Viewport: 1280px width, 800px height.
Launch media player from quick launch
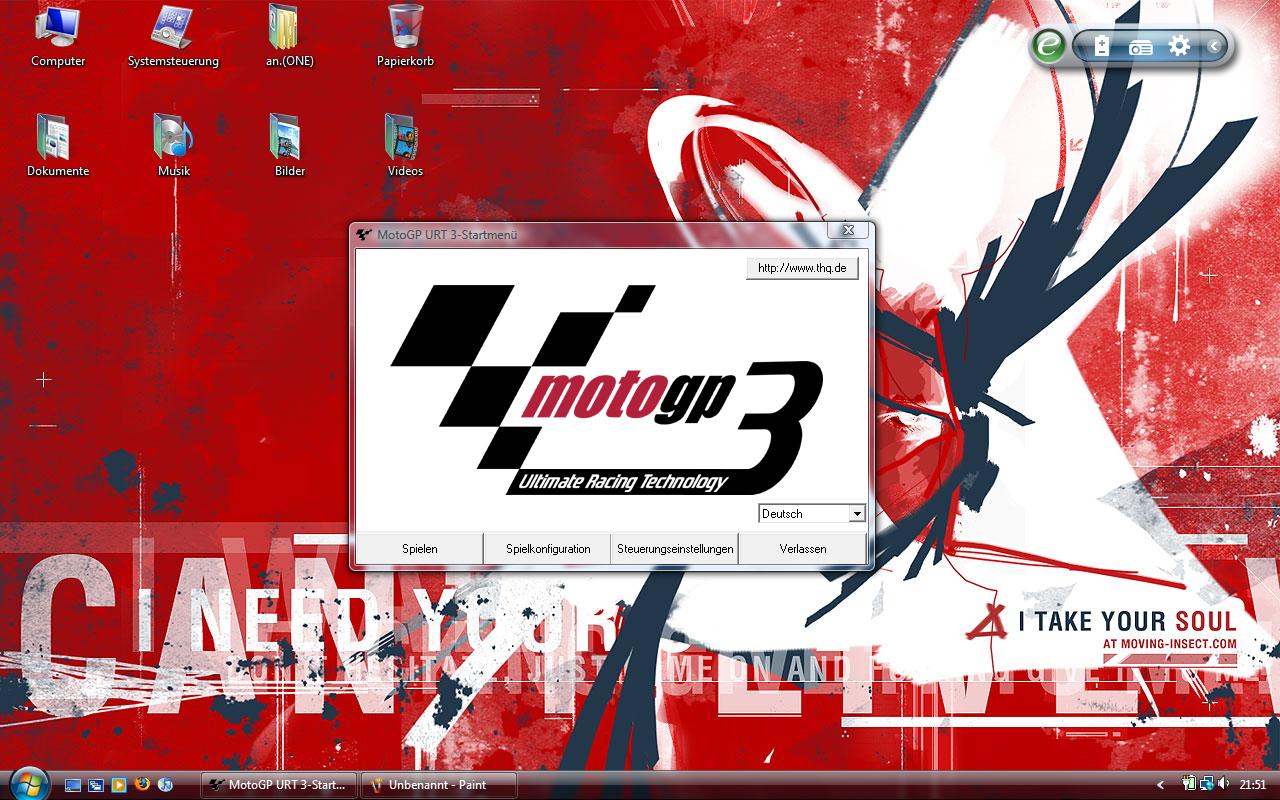click(x=119, y=785)
